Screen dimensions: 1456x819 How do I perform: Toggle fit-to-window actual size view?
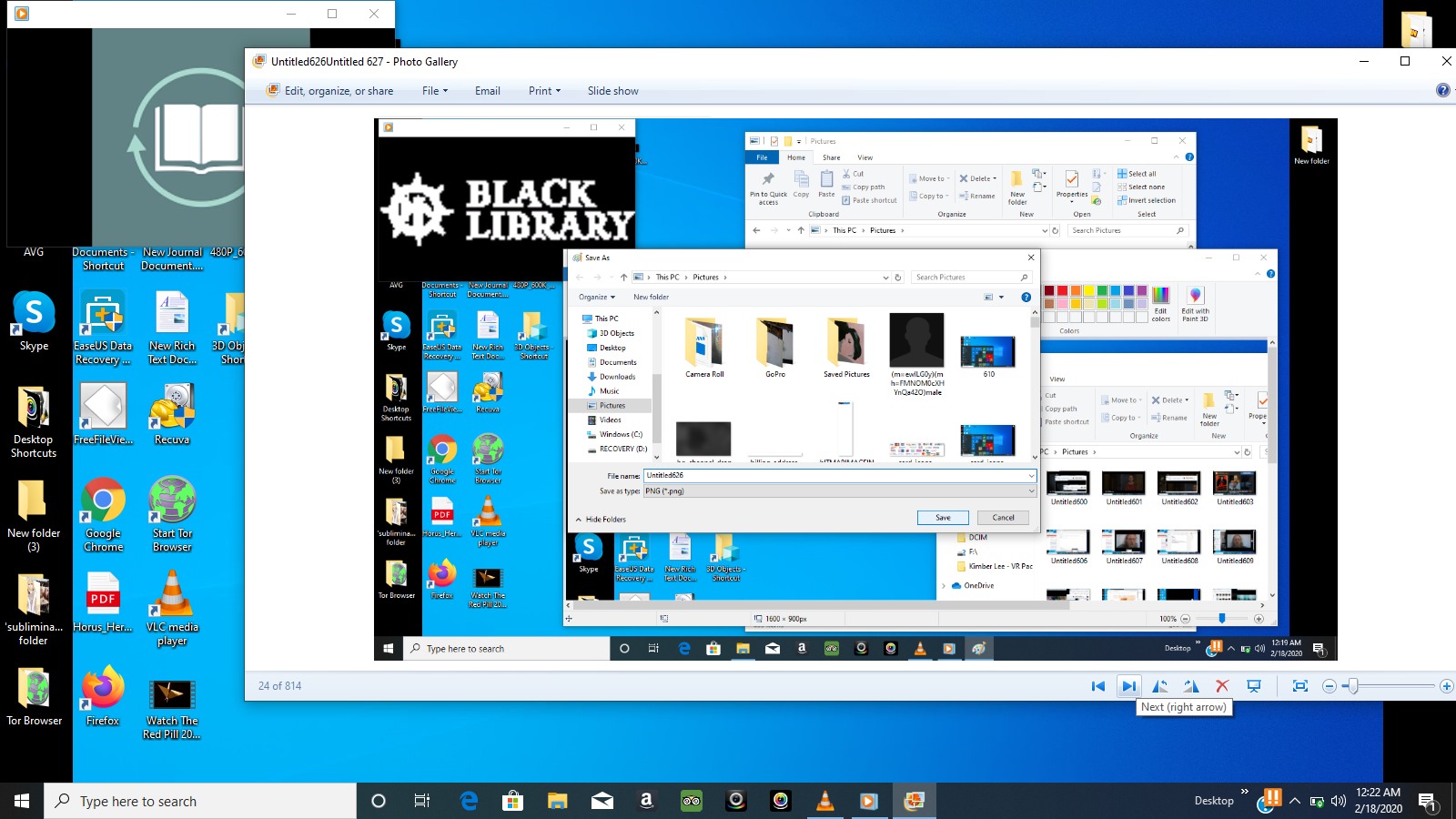point(1300,686)
